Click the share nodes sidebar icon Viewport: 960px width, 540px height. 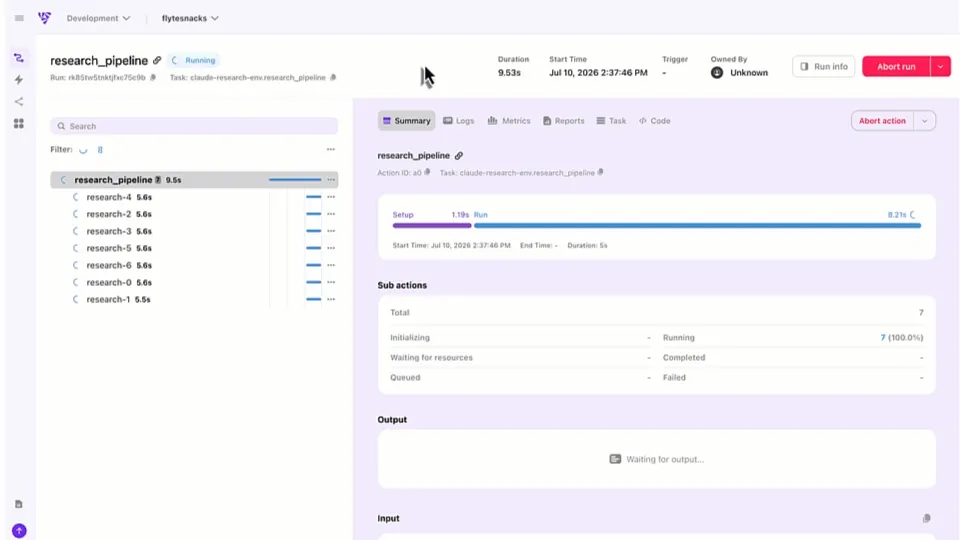pos(19,102)
